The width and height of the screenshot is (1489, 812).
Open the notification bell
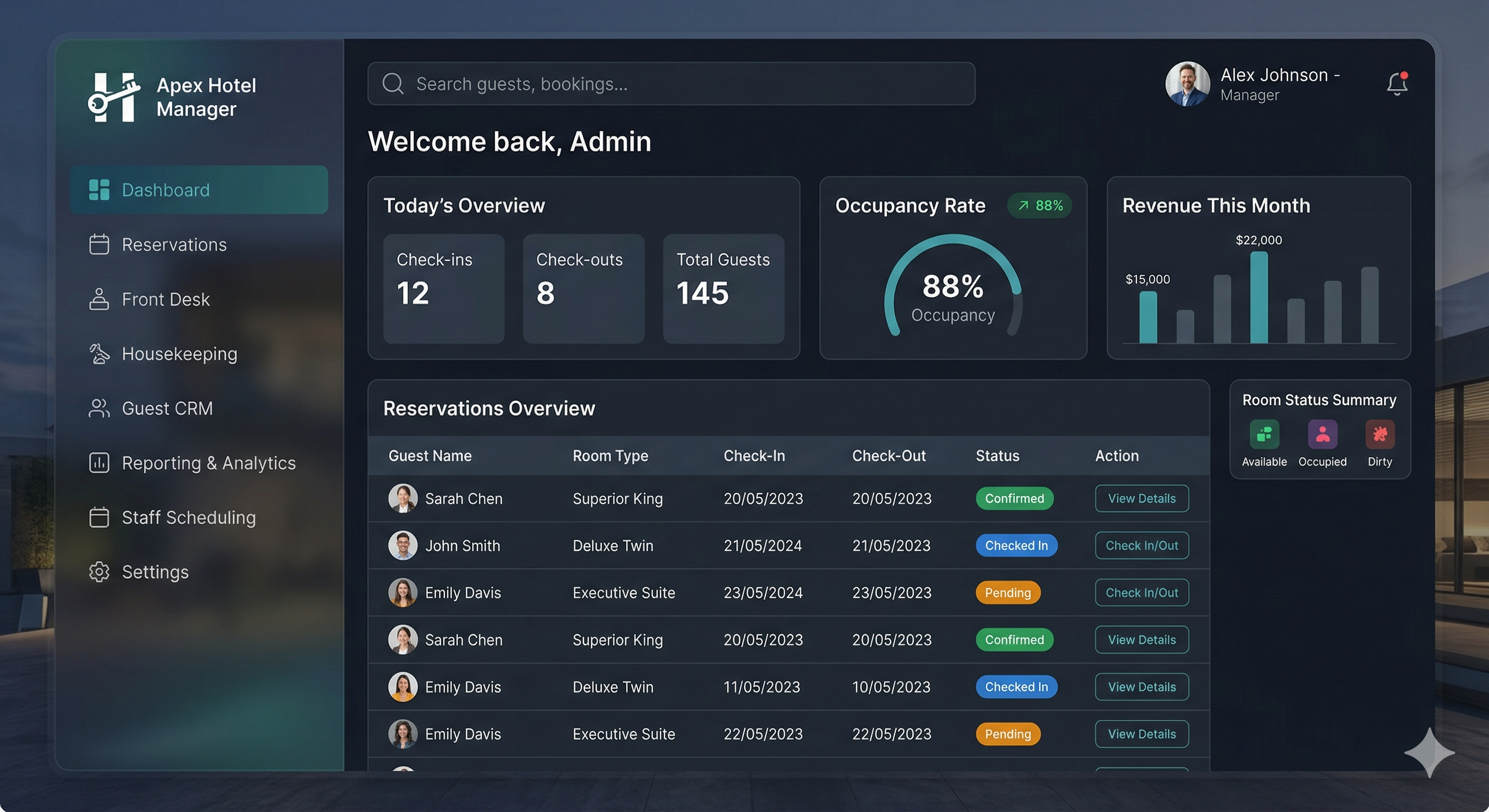1397,84
